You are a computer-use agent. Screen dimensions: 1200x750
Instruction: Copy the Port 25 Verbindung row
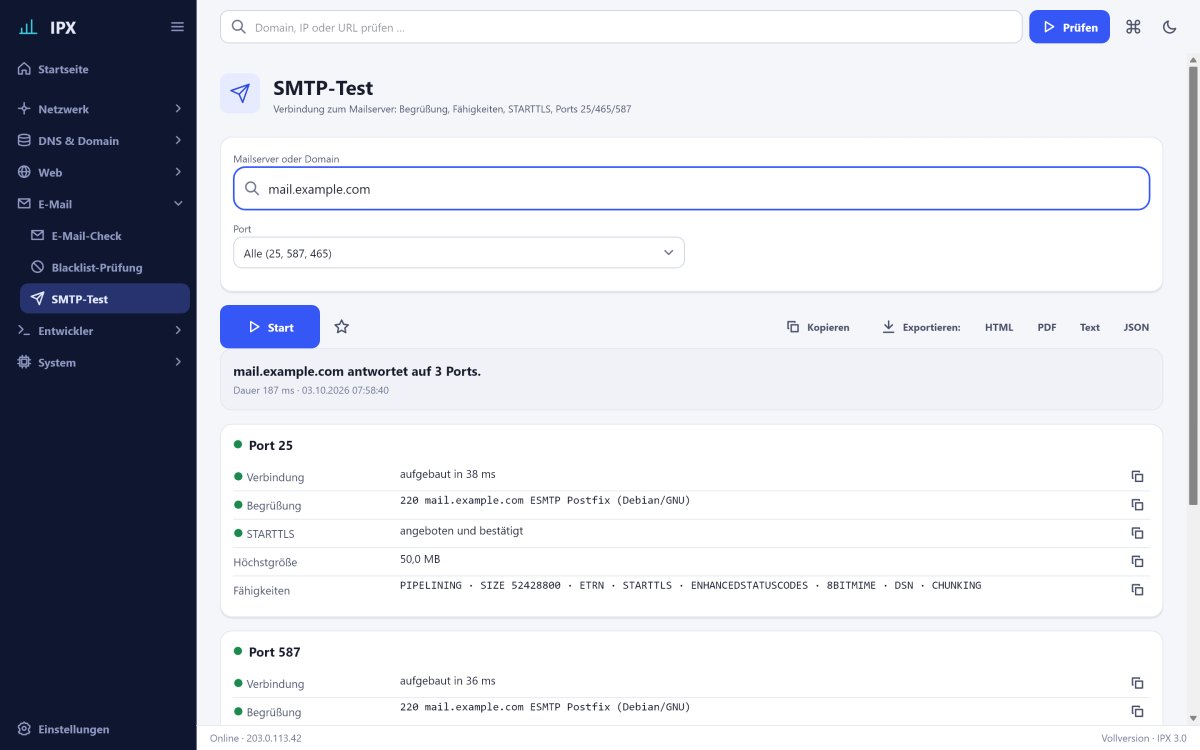(1137, 477)
